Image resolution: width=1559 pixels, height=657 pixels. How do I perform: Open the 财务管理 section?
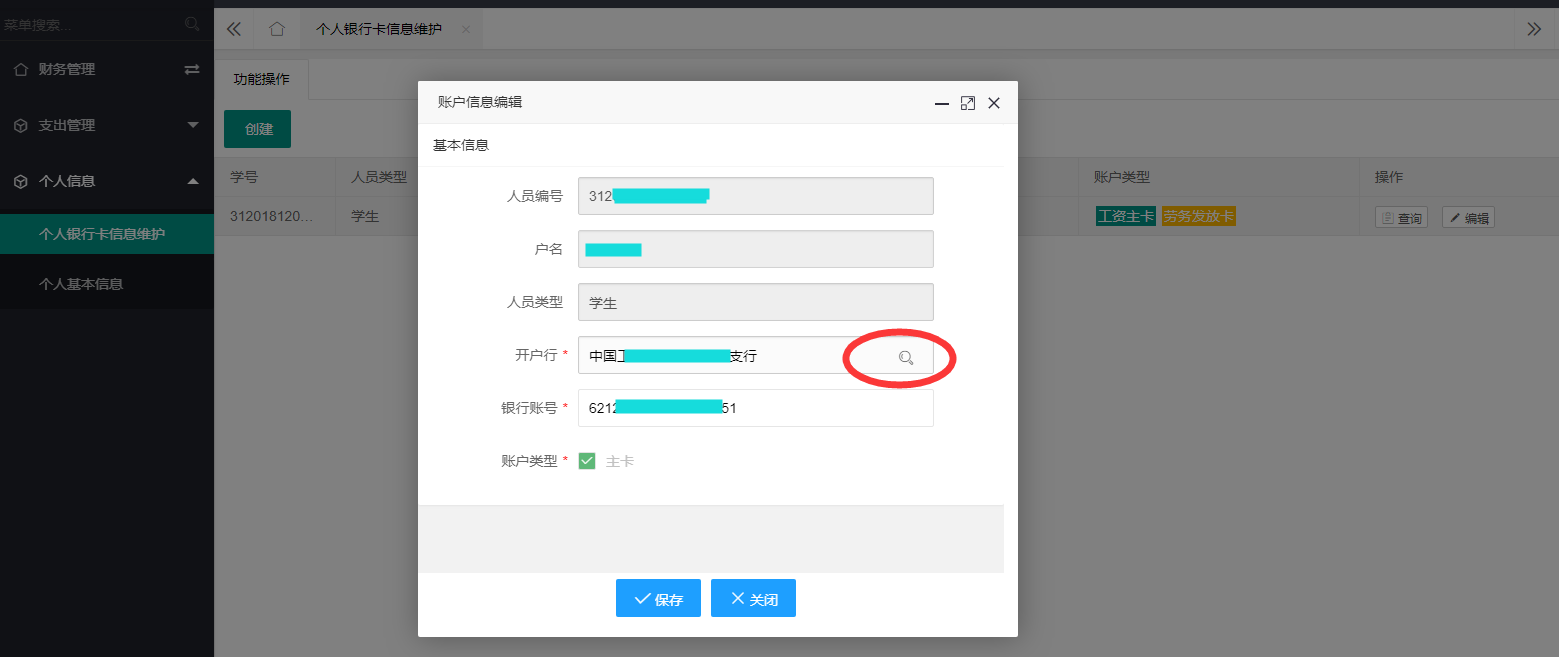click(67, 70)
